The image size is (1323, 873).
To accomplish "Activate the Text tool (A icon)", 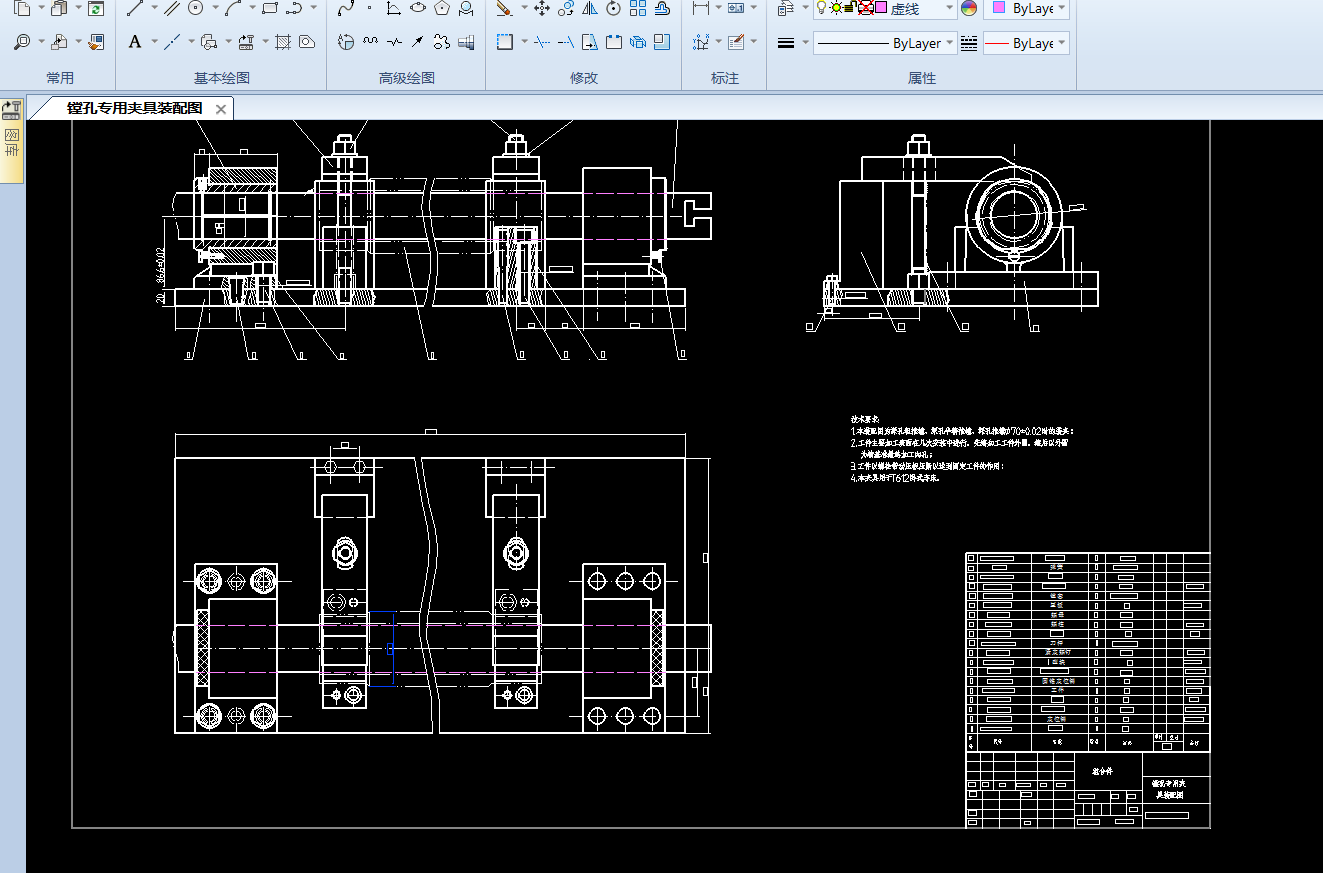I will click(x=135, y=42).
